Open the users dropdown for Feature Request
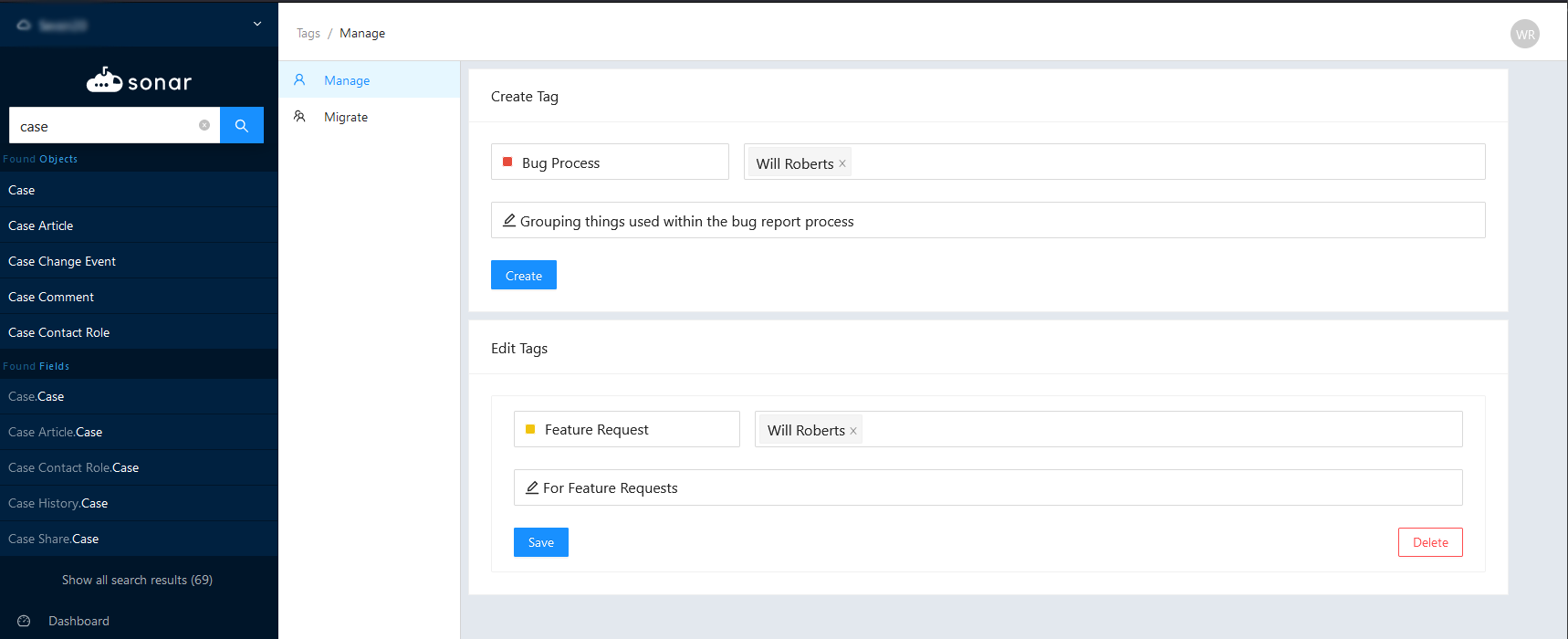This screenshot has width=1568, height=639. (x=1159, y=429)
